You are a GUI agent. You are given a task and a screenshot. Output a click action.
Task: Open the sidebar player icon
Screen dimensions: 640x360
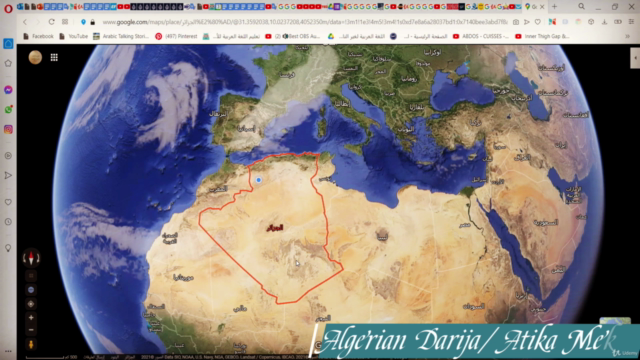click(8, 156)
